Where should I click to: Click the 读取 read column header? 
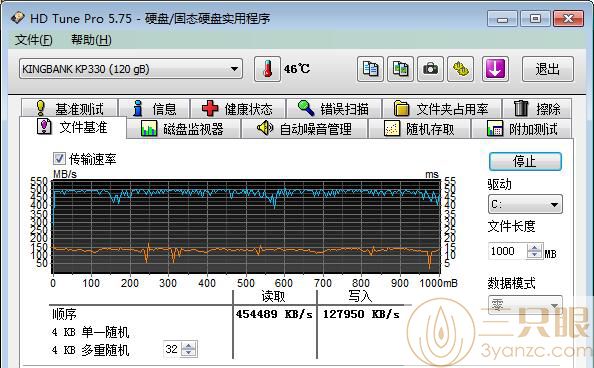click(274, 296)
